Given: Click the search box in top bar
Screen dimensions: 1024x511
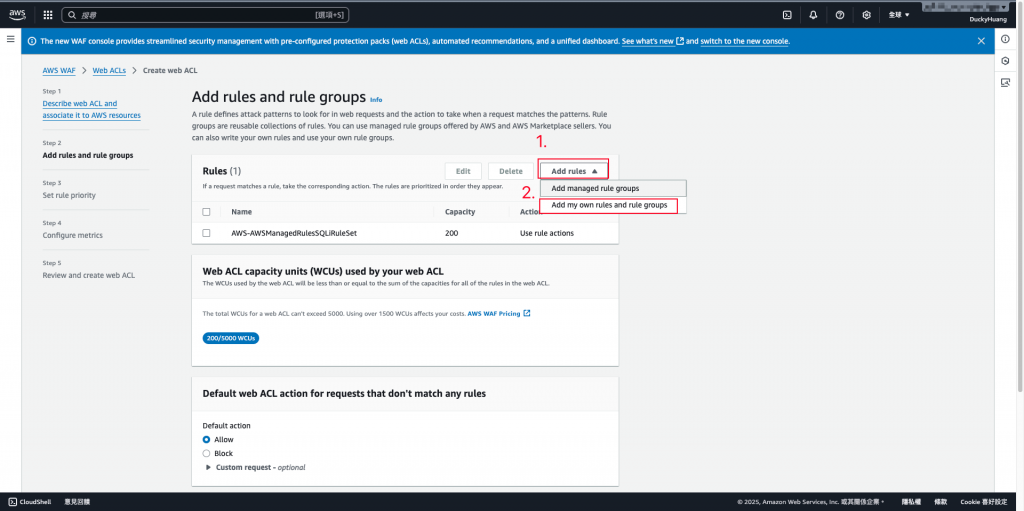Looking at the screenshot, I should pos(205,14).
